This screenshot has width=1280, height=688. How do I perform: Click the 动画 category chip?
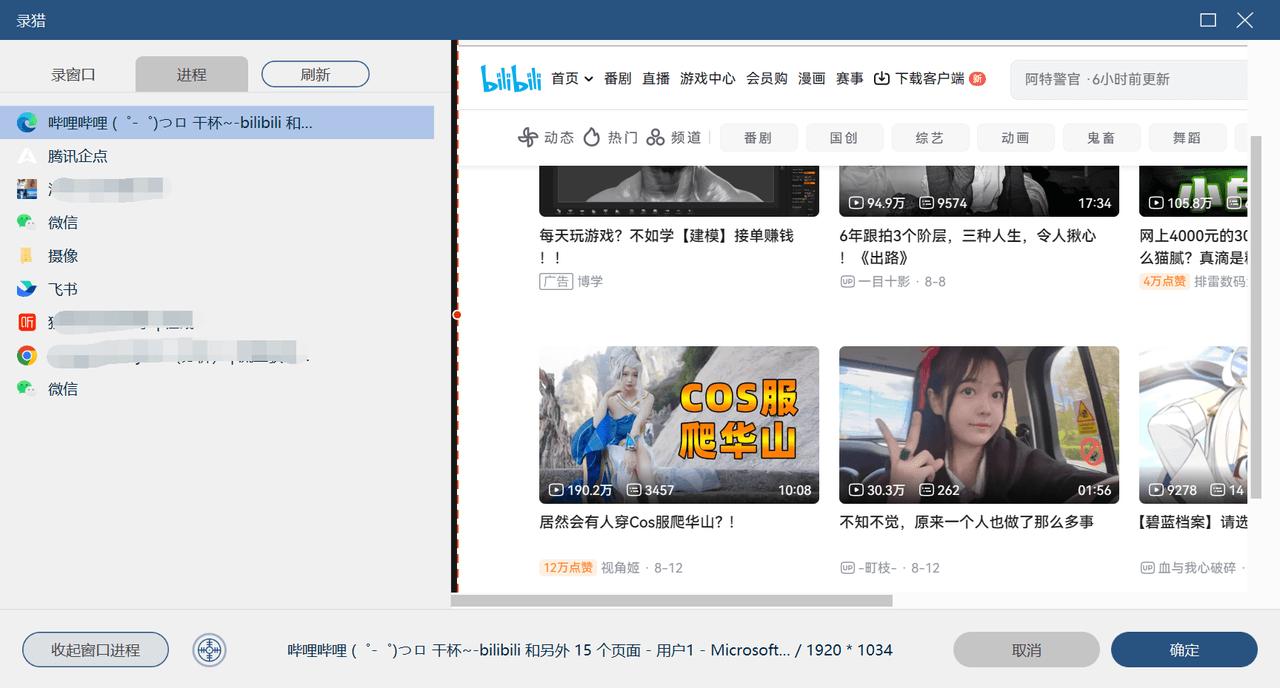tap(1016, 138)
